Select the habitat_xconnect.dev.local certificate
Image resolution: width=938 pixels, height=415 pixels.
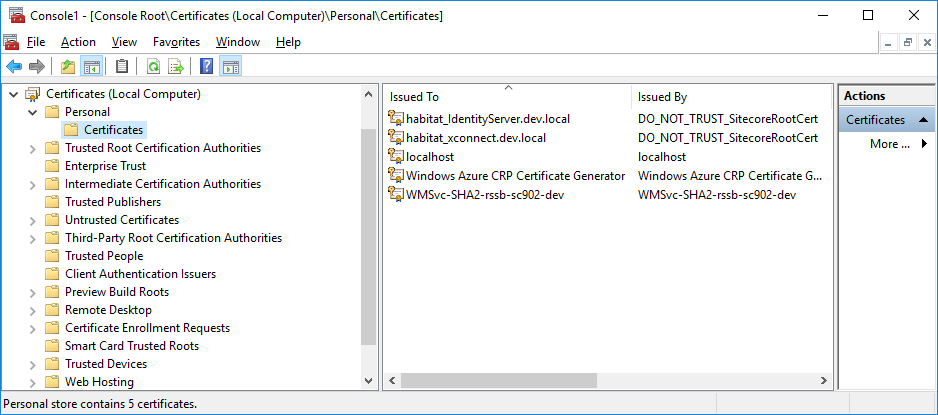click(x=475, y=138)
